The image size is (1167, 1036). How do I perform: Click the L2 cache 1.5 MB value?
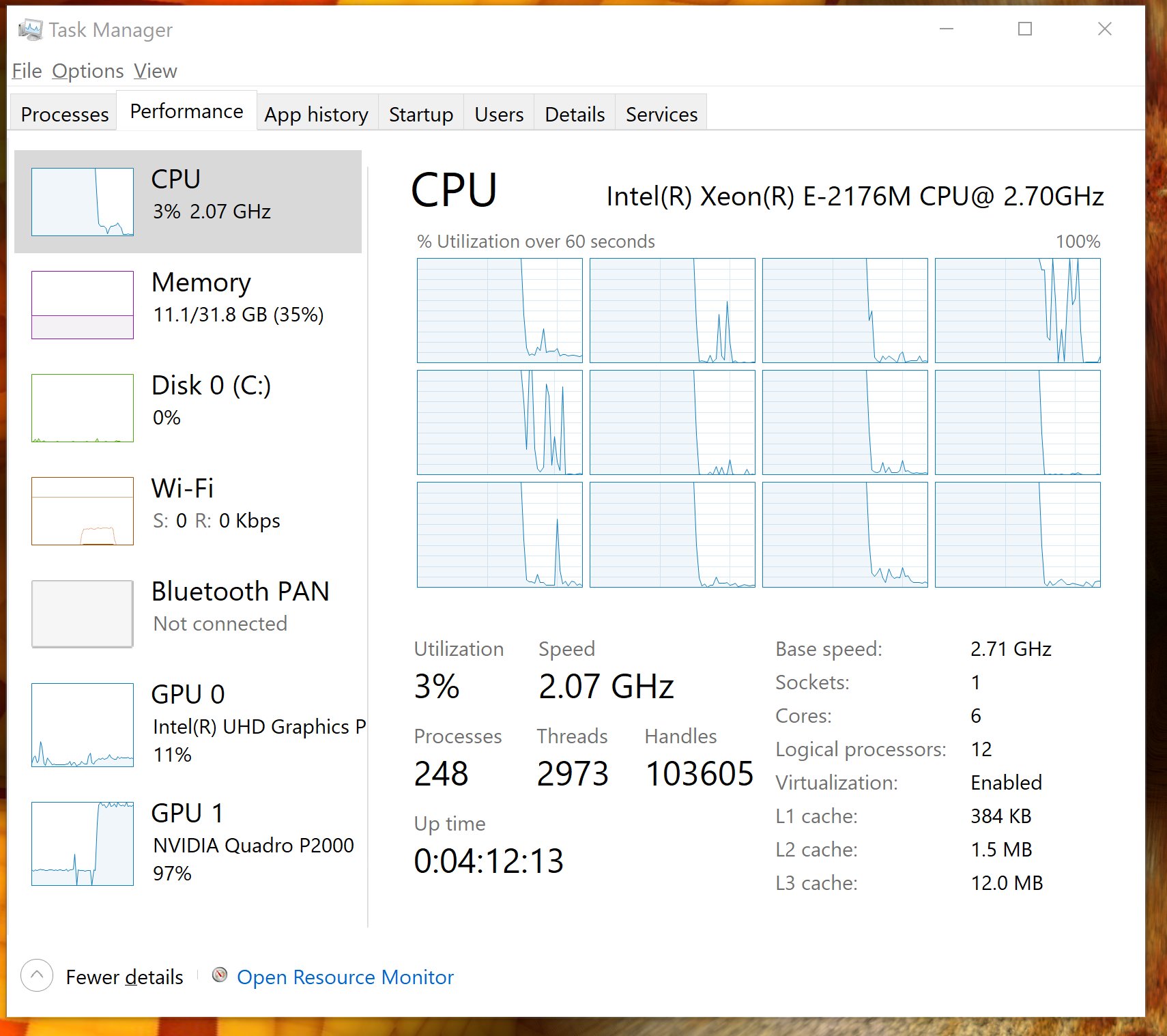point(1001,850)
